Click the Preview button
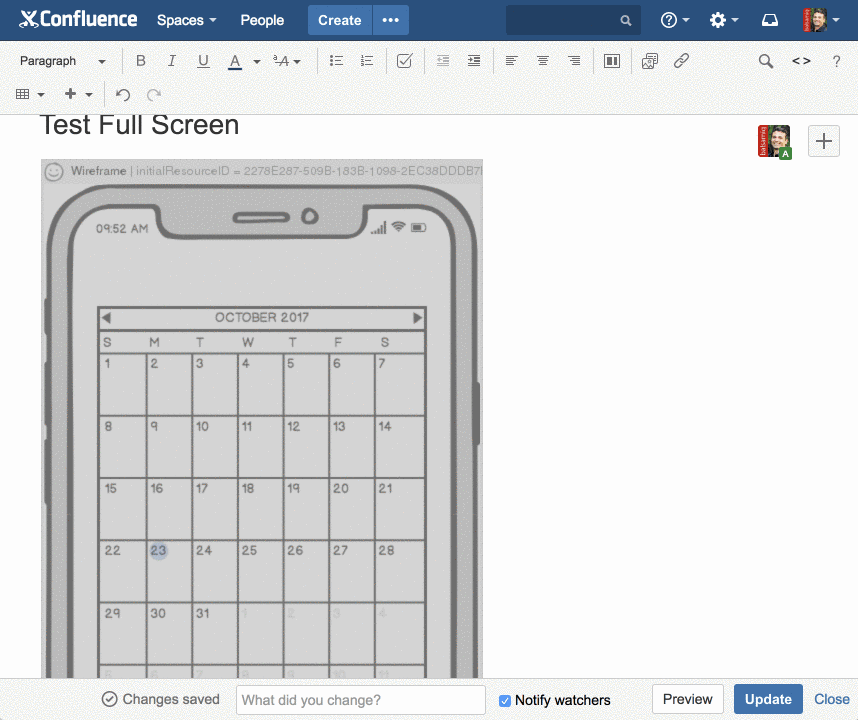Image resolution: width=858 pixels, height=720 pixels. point(687,699)
